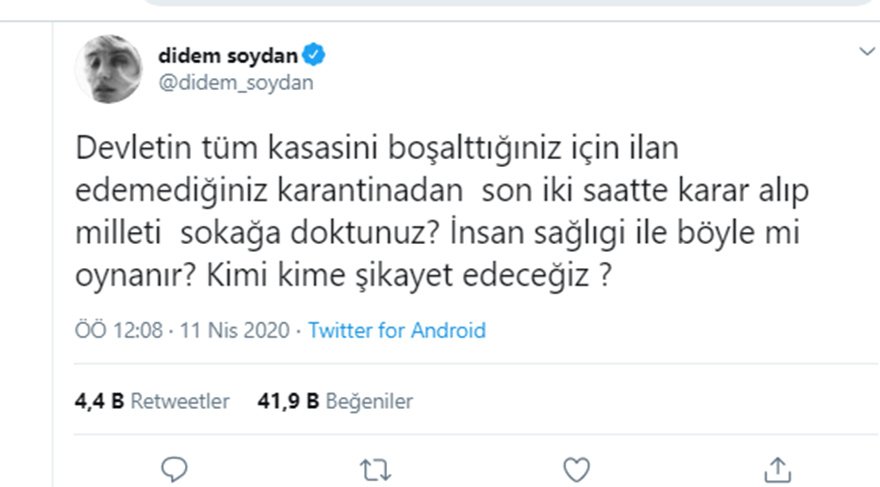Viewport: 880px width, 487px height.
Task: Like the tweet with the heart icon
Action: [577, 468]
